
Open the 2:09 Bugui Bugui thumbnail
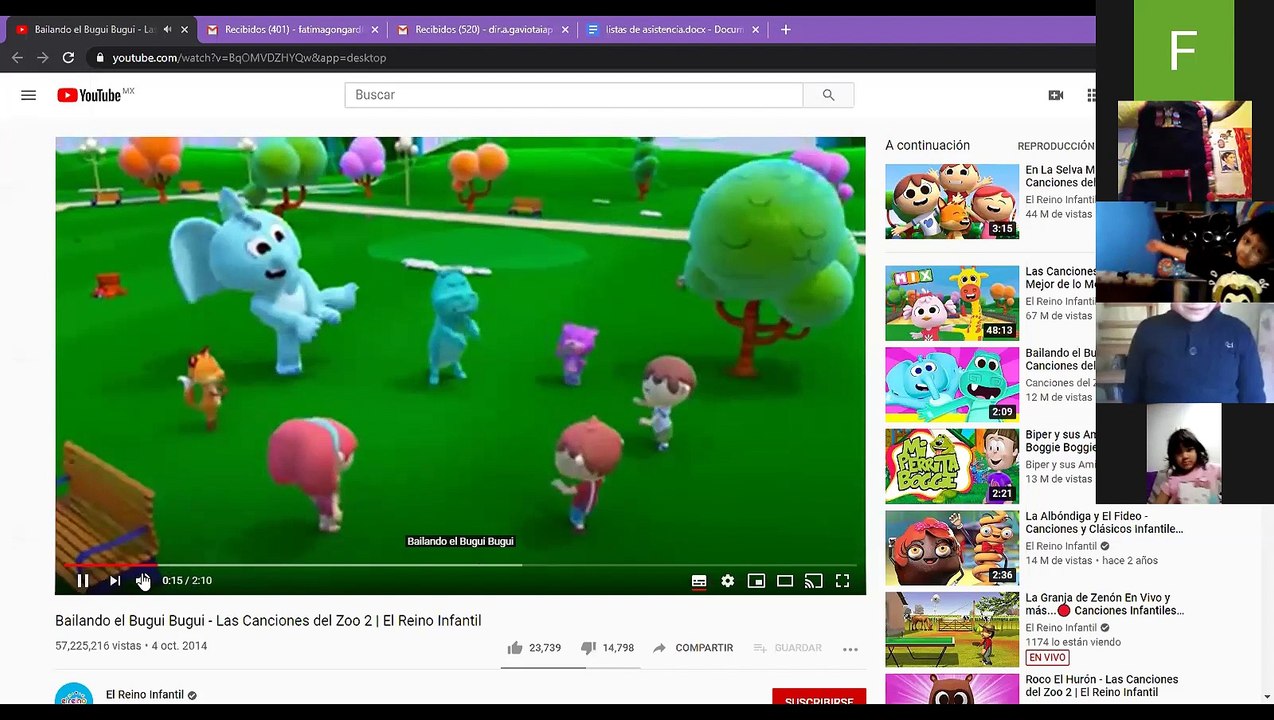[x=952, y=385]
